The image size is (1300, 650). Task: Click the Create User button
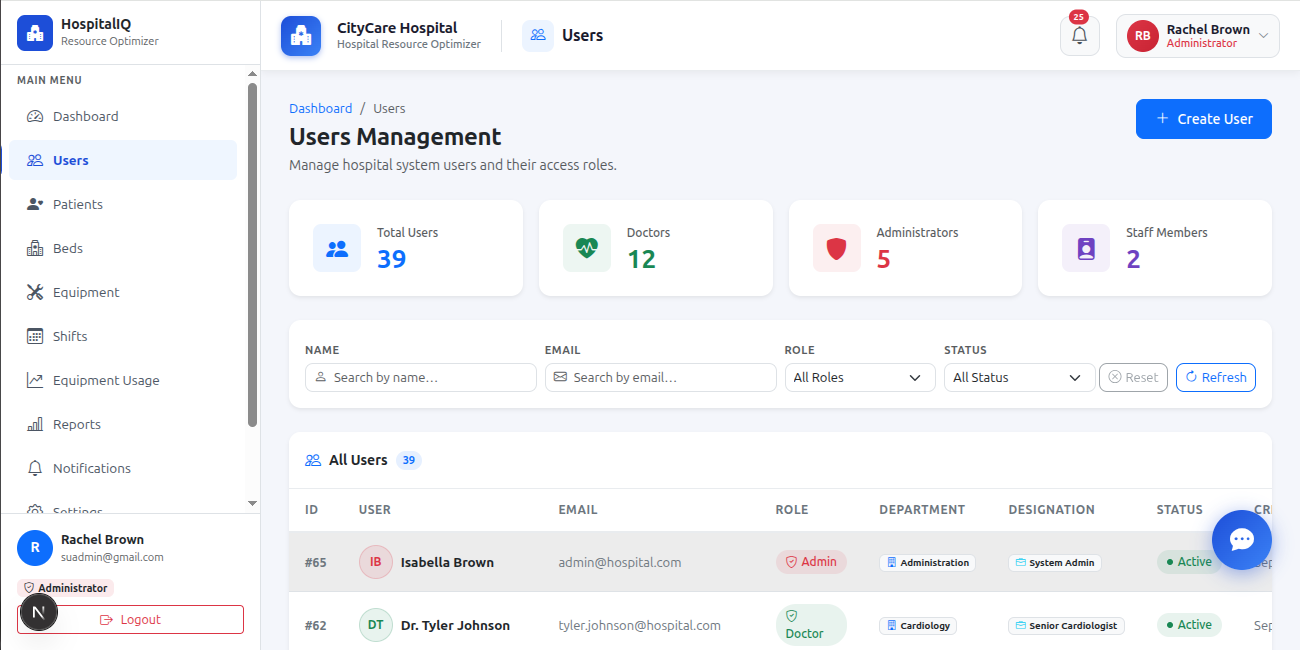pos(1204,119)
